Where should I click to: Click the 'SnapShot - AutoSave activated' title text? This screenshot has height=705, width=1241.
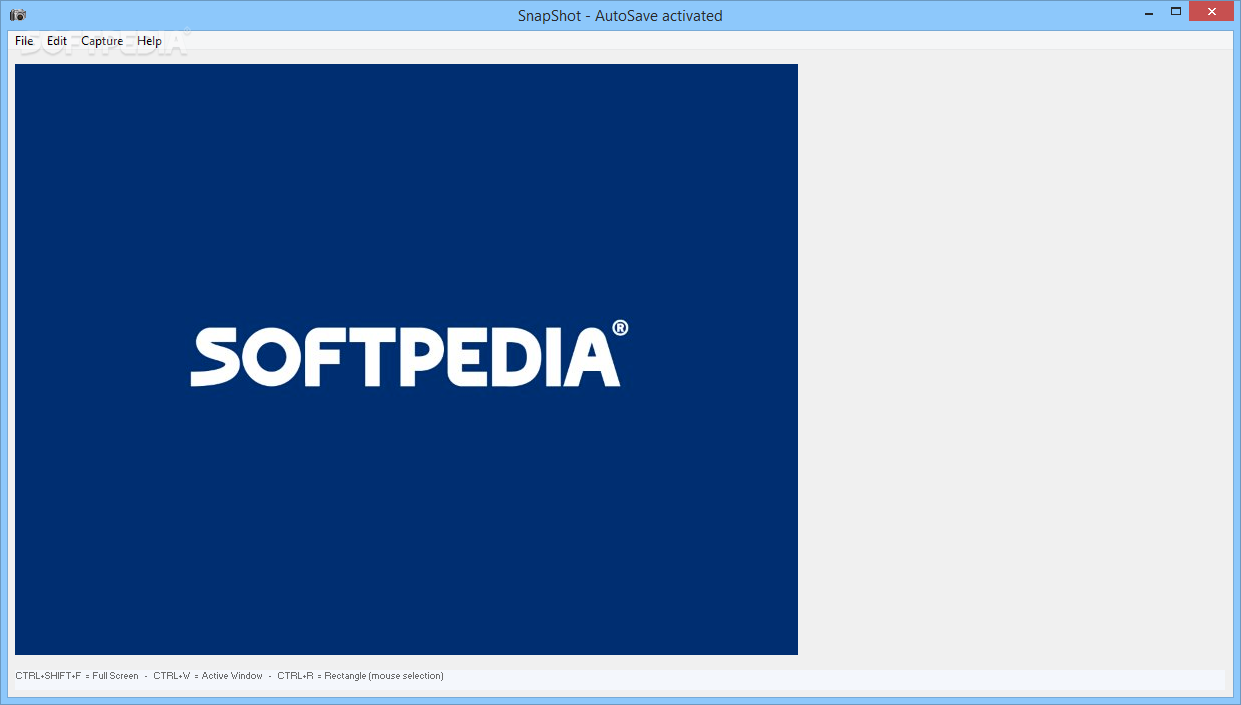620,15
